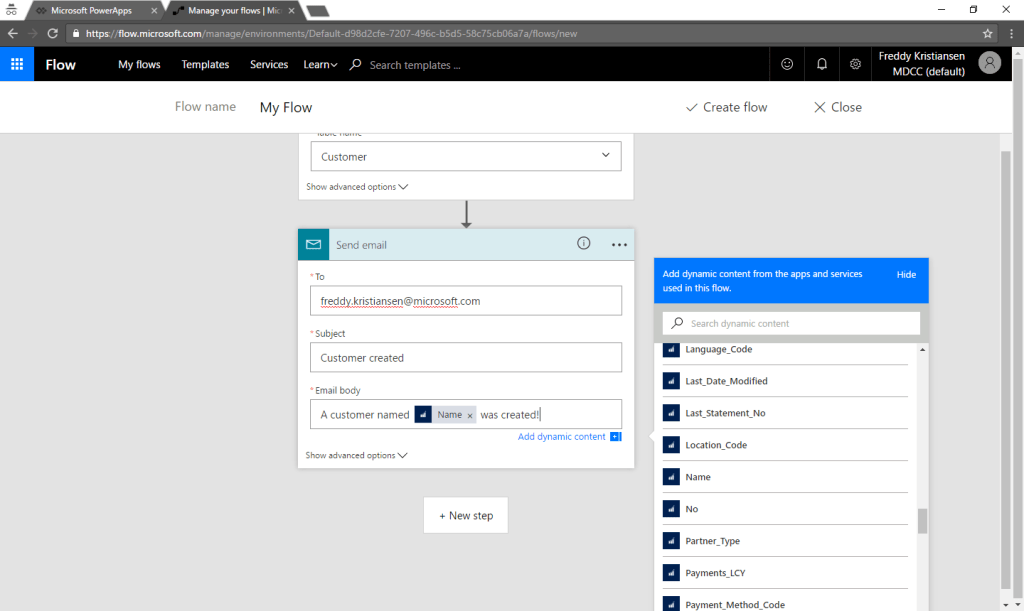This screenshot has height=611, width=1024.
Task: Insert Last_Date_Modified dynamic field
Action: pos(785,381)
